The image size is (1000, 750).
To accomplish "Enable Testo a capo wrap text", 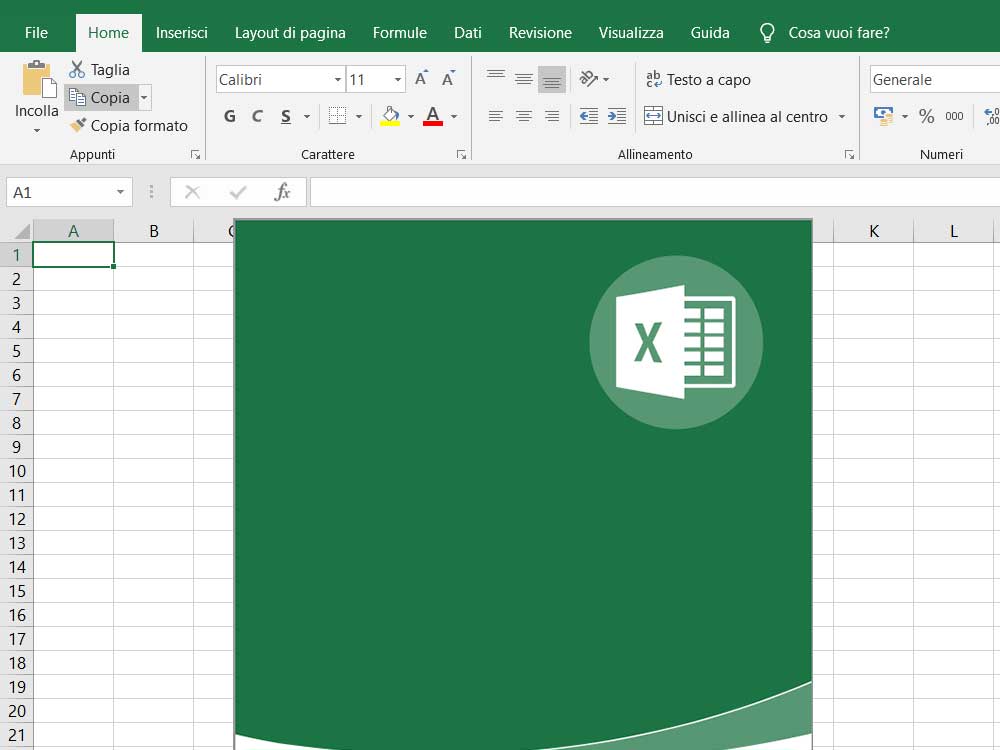I will [698, 80].
